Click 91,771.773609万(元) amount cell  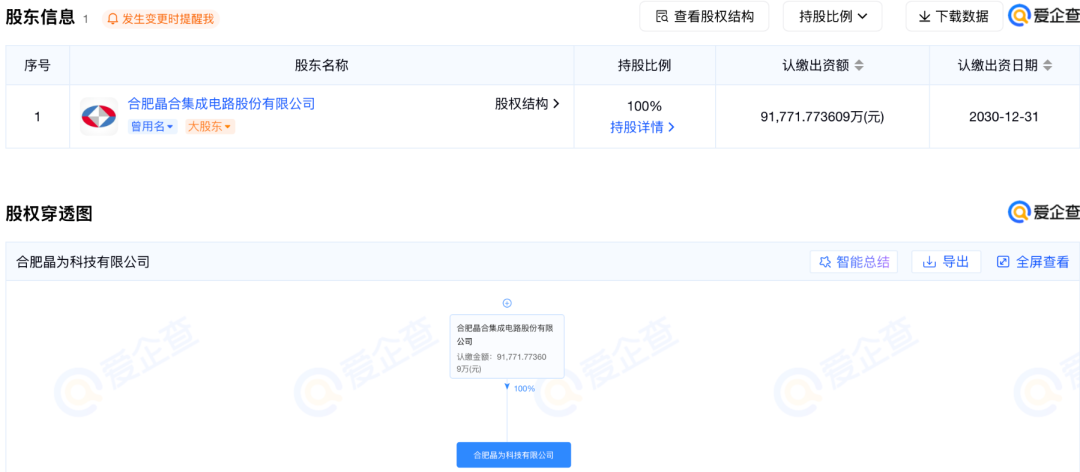(822, 117)
